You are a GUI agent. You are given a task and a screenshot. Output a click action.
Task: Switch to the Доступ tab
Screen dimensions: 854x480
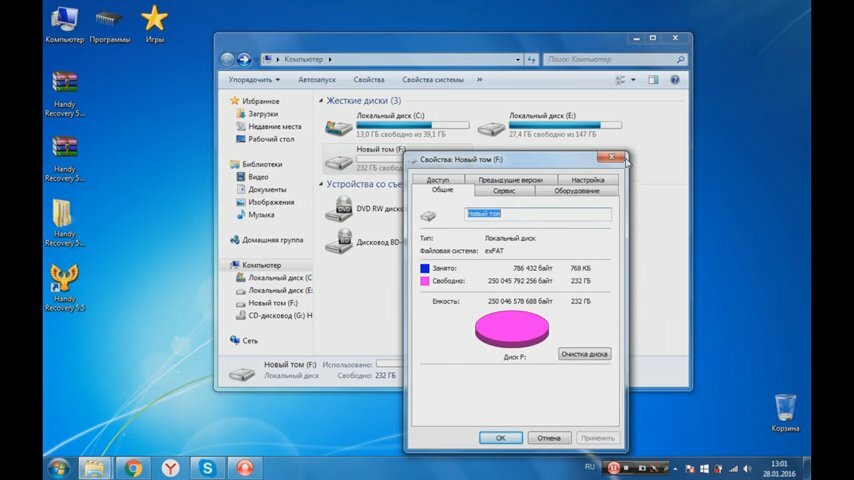(x=438, y=179)
